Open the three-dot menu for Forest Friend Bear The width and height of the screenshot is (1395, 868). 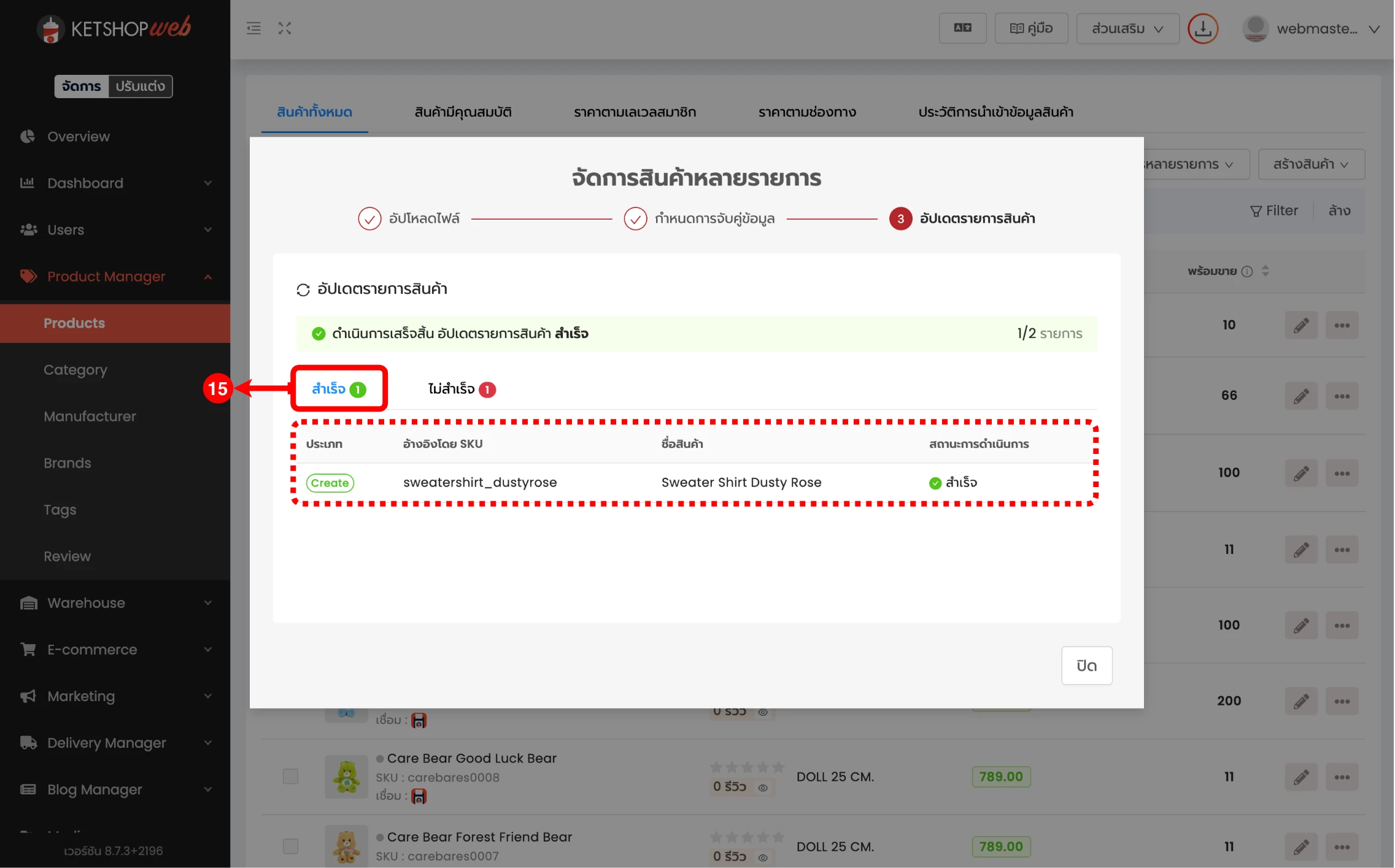click(x=1342, y=847)
